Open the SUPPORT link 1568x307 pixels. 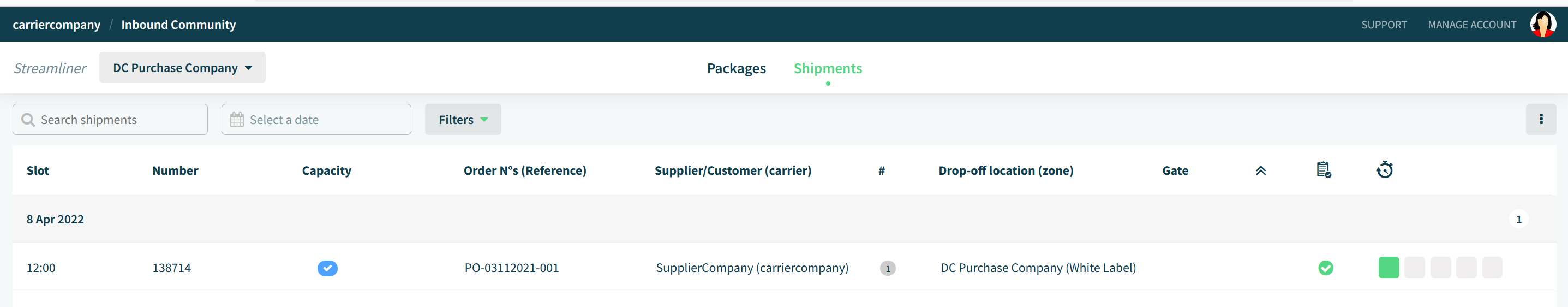point(1384,25)
